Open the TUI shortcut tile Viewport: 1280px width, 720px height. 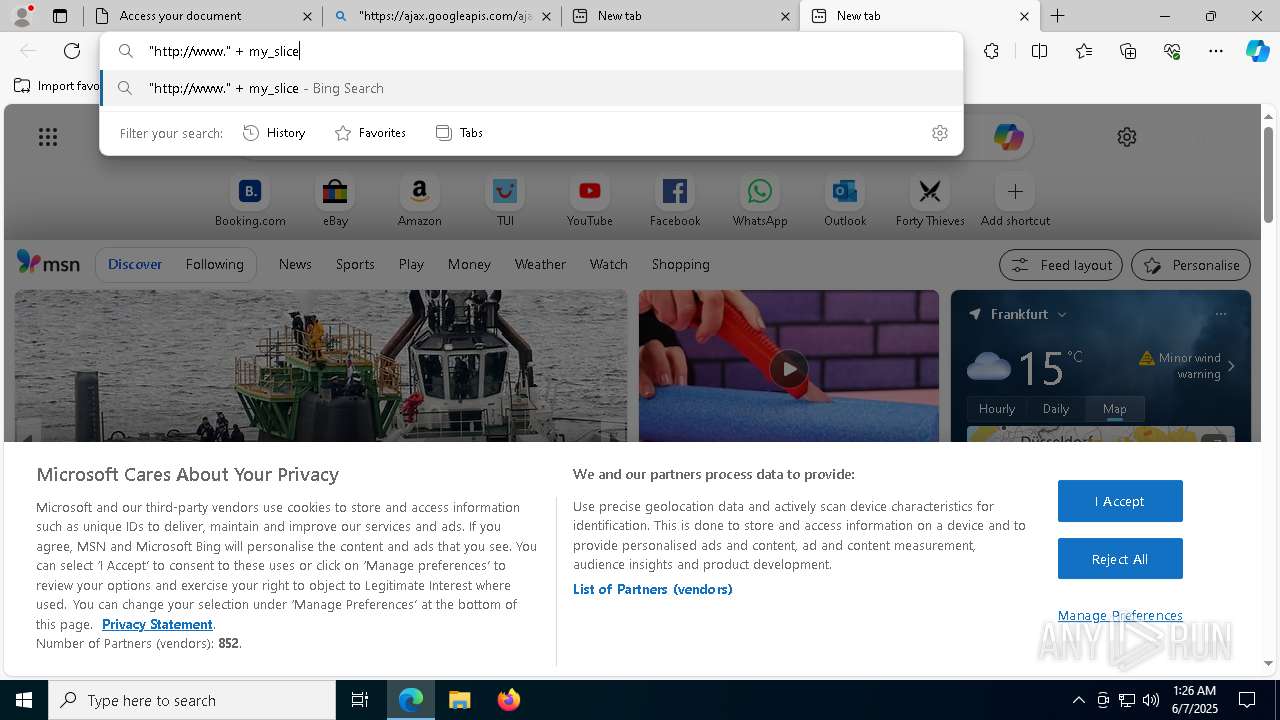505,200
